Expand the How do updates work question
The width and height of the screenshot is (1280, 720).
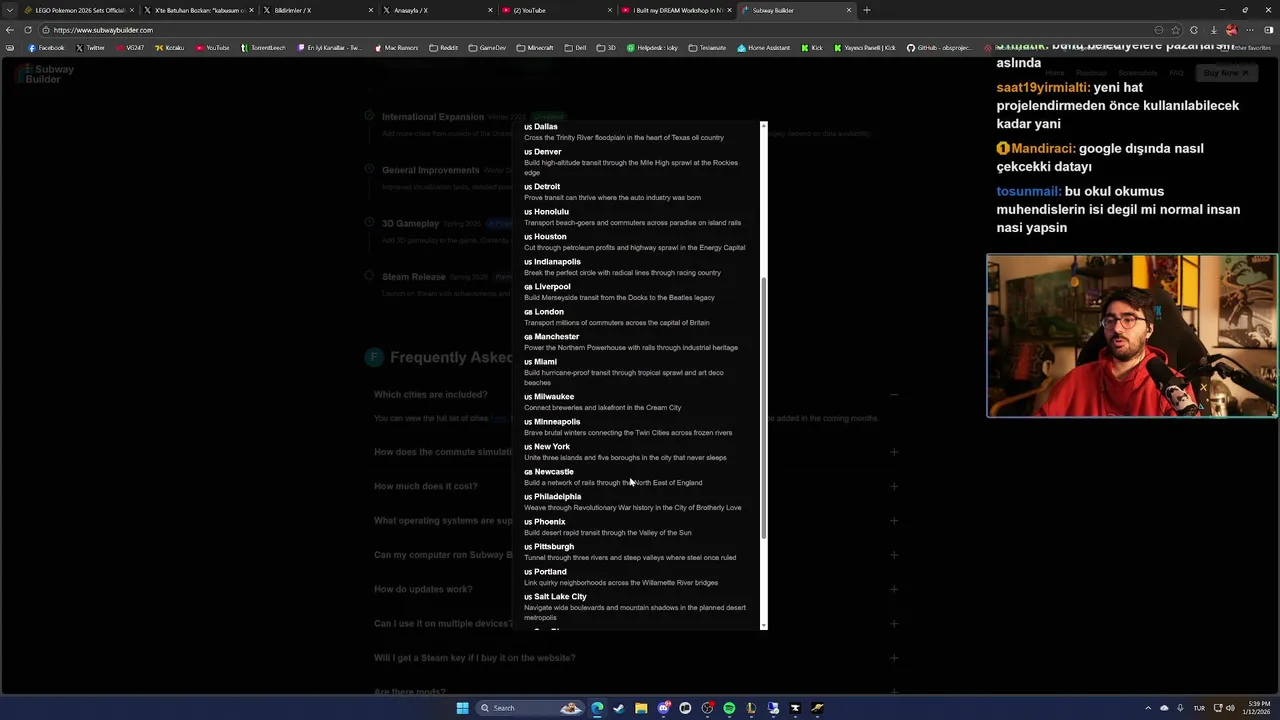click(894, 589)
